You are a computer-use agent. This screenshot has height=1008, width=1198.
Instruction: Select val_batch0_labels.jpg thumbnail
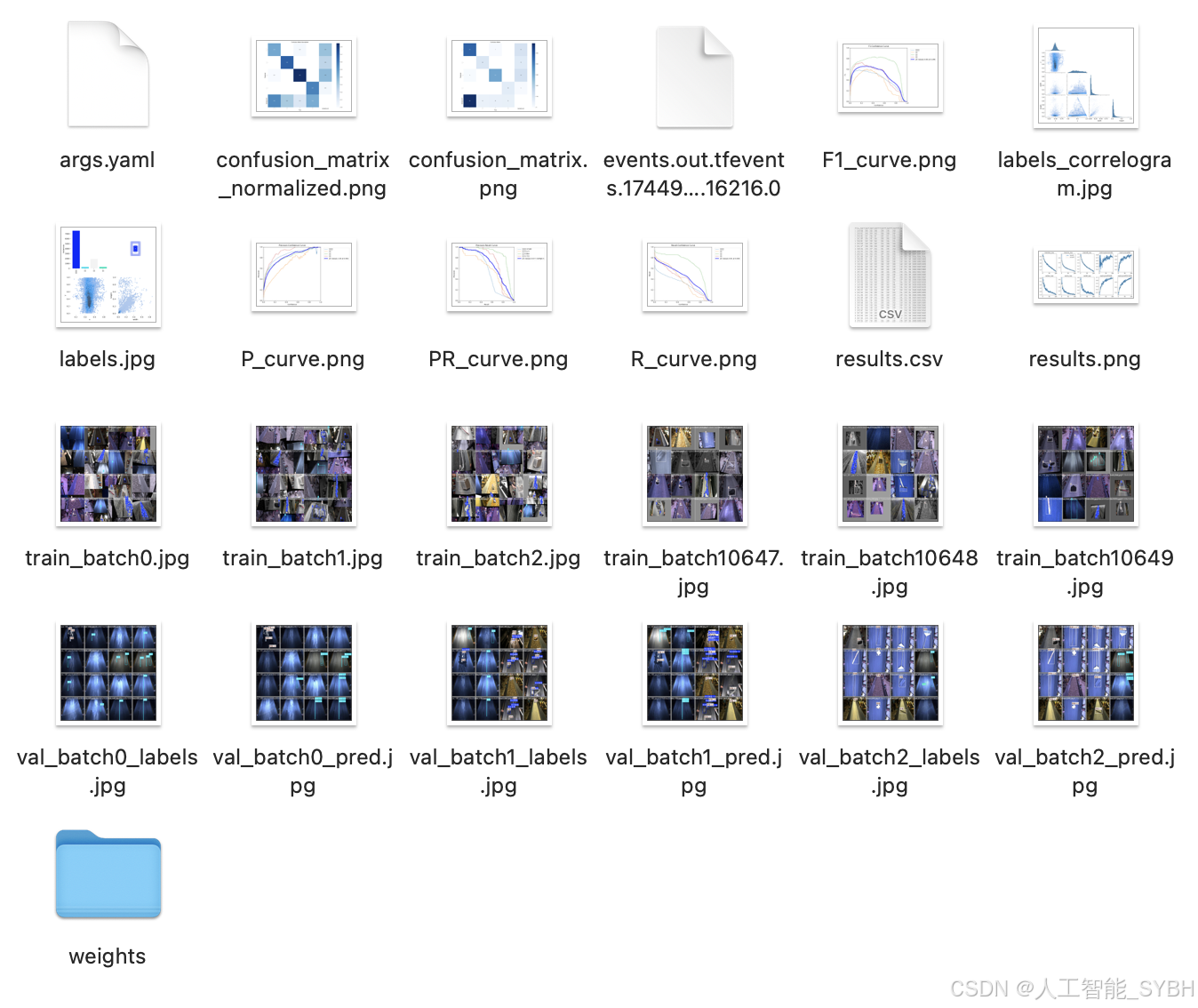point(108,673)
